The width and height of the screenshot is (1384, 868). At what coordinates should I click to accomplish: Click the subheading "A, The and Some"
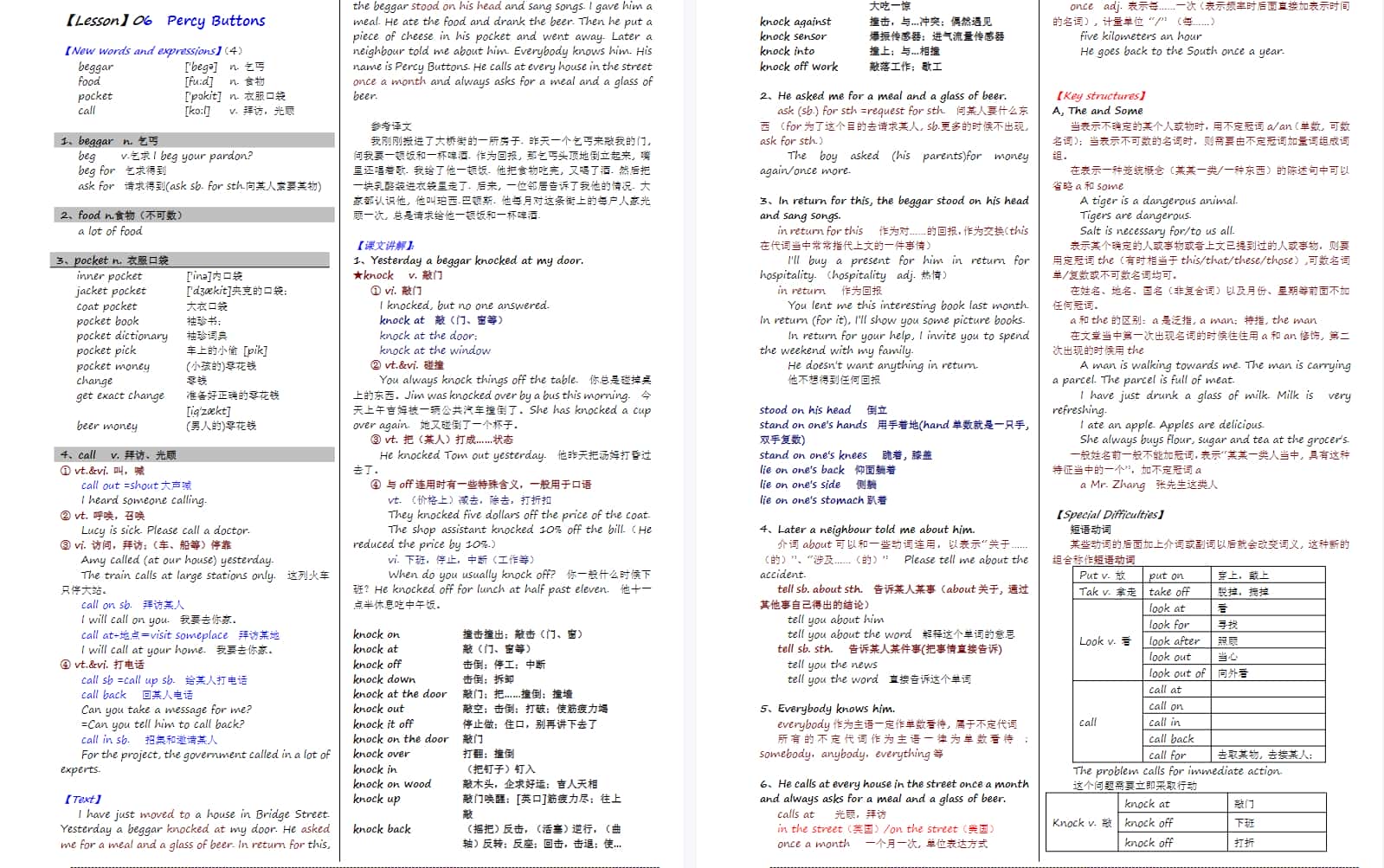(x=1098, y=111)
